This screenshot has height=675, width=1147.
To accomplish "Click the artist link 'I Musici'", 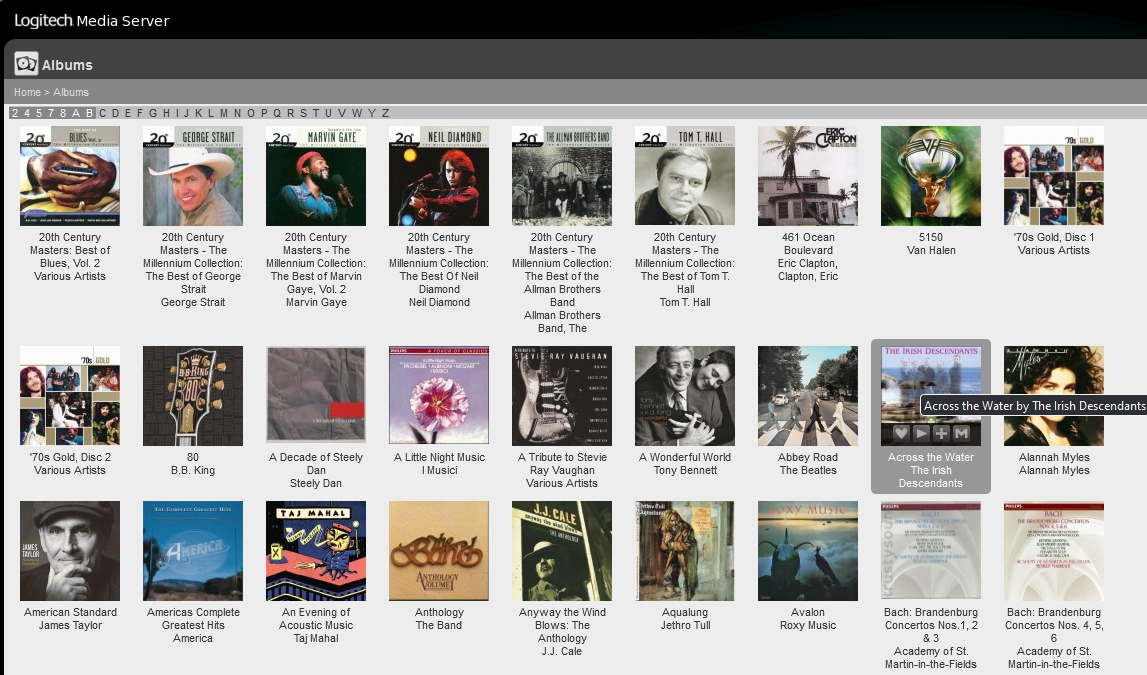I will 439,470.
